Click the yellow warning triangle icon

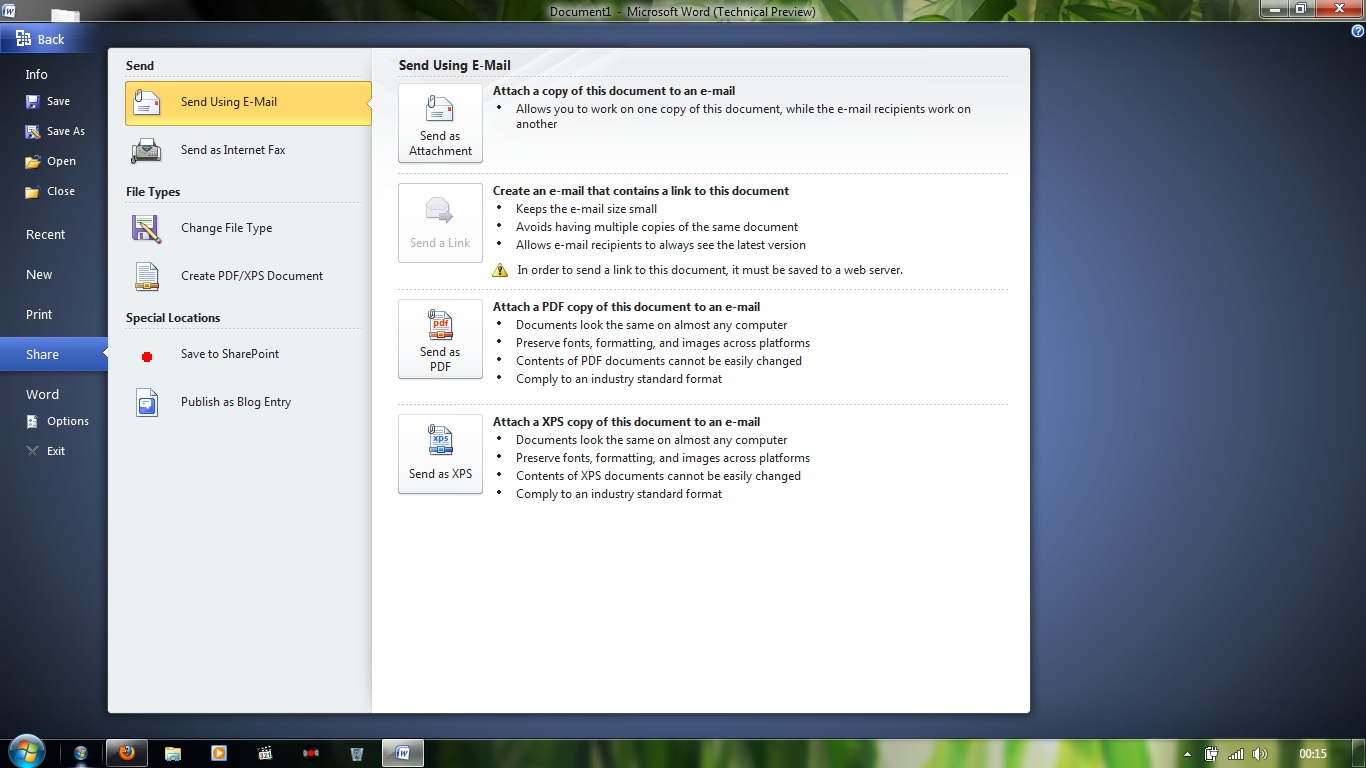[500, 270]
